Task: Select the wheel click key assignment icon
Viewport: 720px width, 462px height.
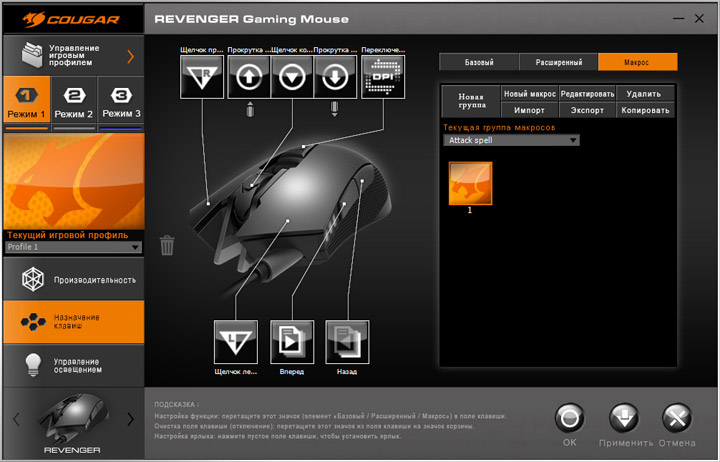Action: click(292, 77)
